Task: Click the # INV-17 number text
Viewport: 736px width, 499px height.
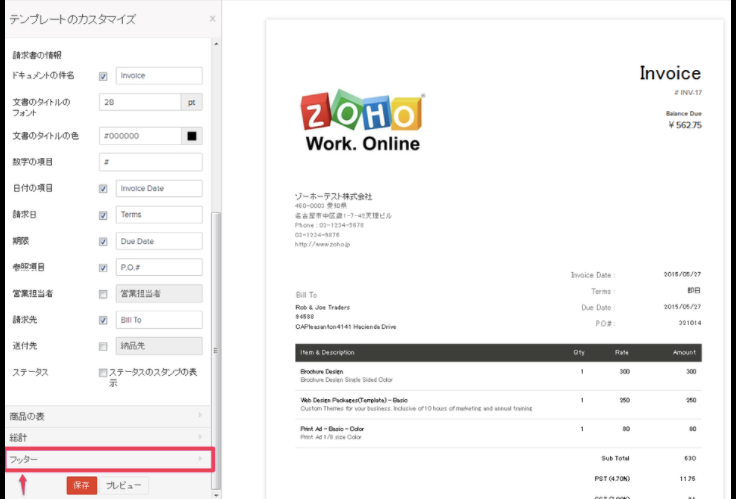Action: tap(688, 92)
